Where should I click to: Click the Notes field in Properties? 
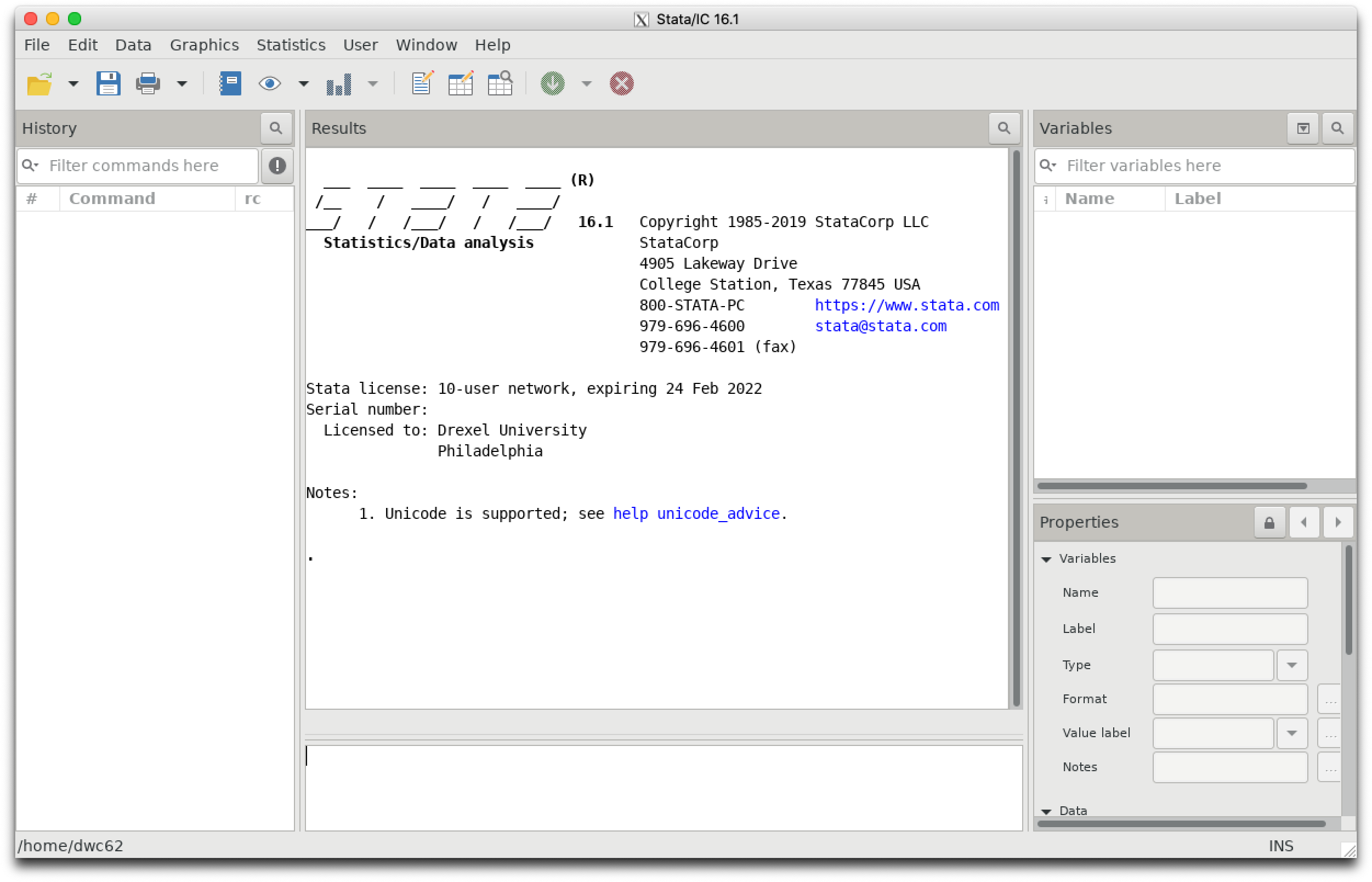pyautogui.click(x=1230, y=767)
